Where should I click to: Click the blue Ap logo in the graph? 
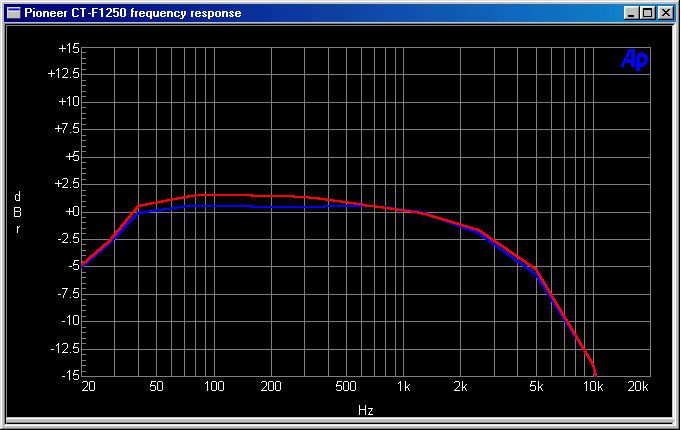click(635, 60)
